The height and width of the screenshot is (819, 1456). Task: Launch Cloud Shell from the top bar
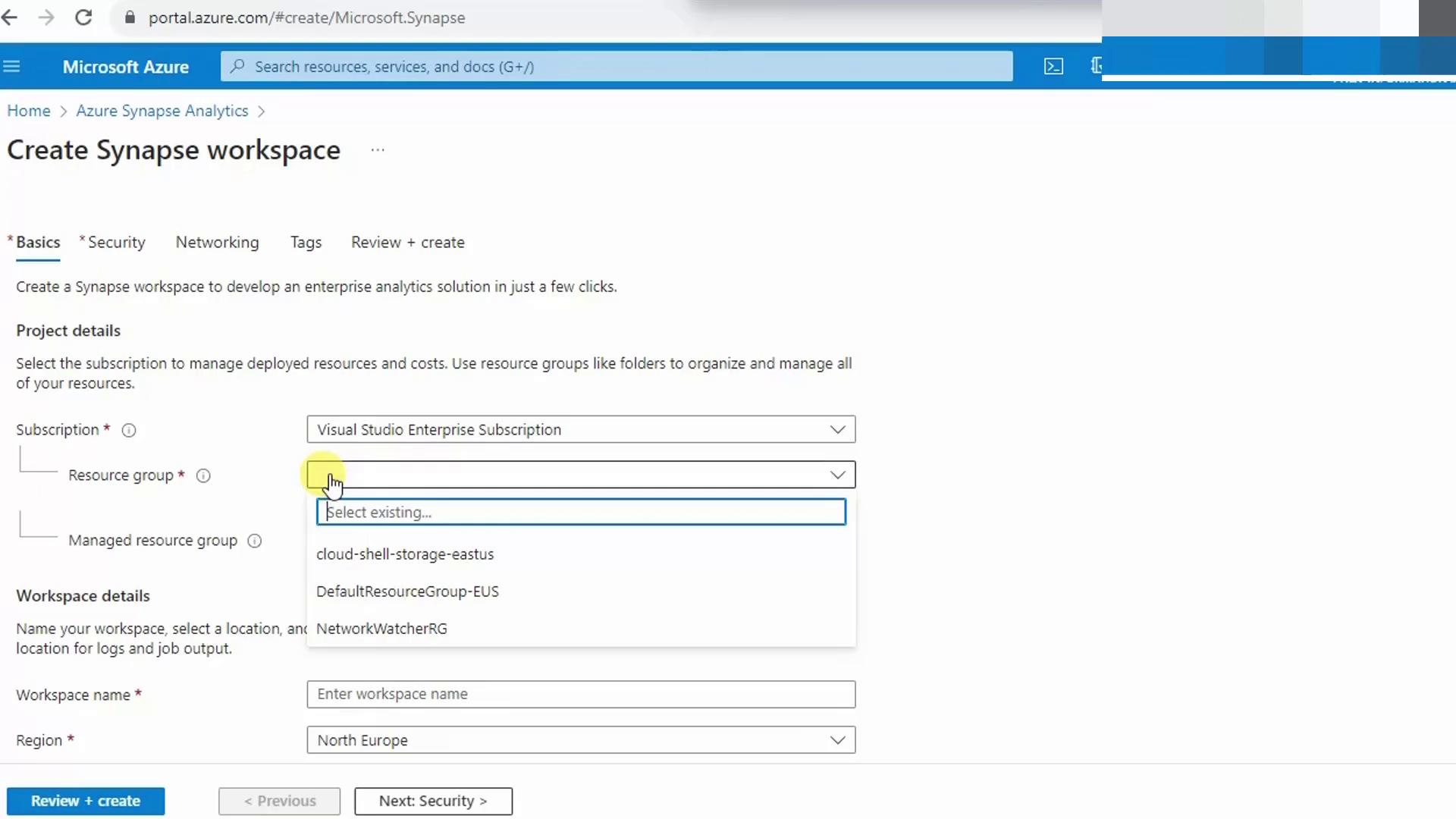pos(1053,67)
